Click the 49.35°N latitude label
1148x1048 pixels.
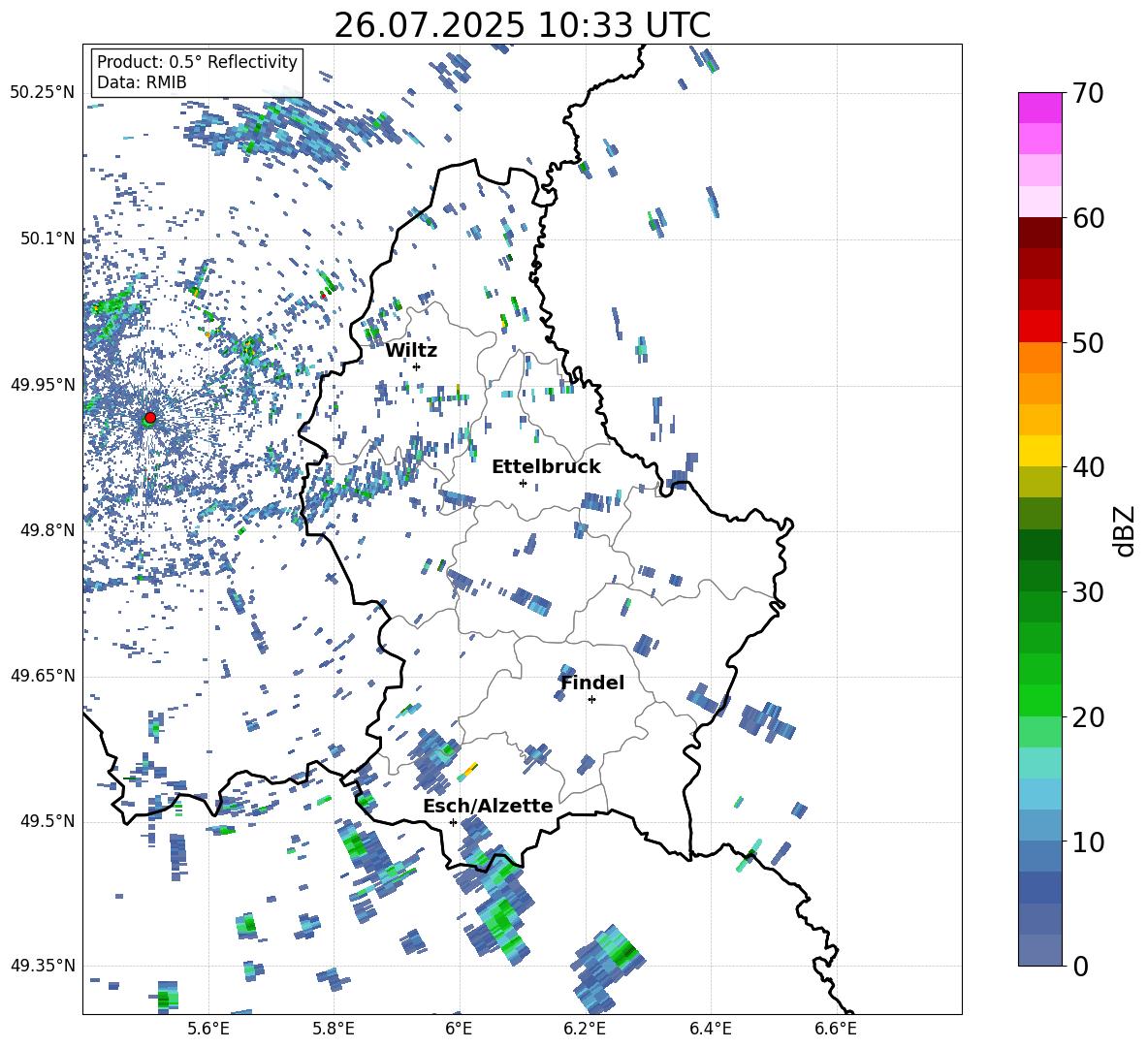pos(43,966)
